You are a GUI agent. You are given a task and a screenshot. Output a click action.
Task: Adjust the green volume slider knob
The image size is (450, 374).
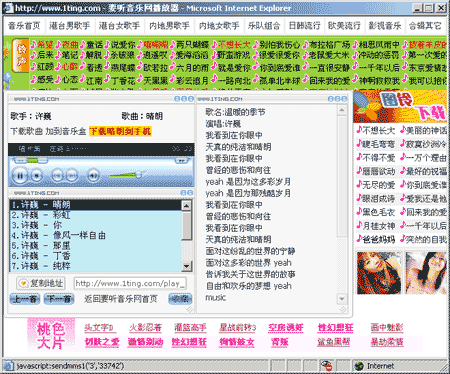click(139, 174)
